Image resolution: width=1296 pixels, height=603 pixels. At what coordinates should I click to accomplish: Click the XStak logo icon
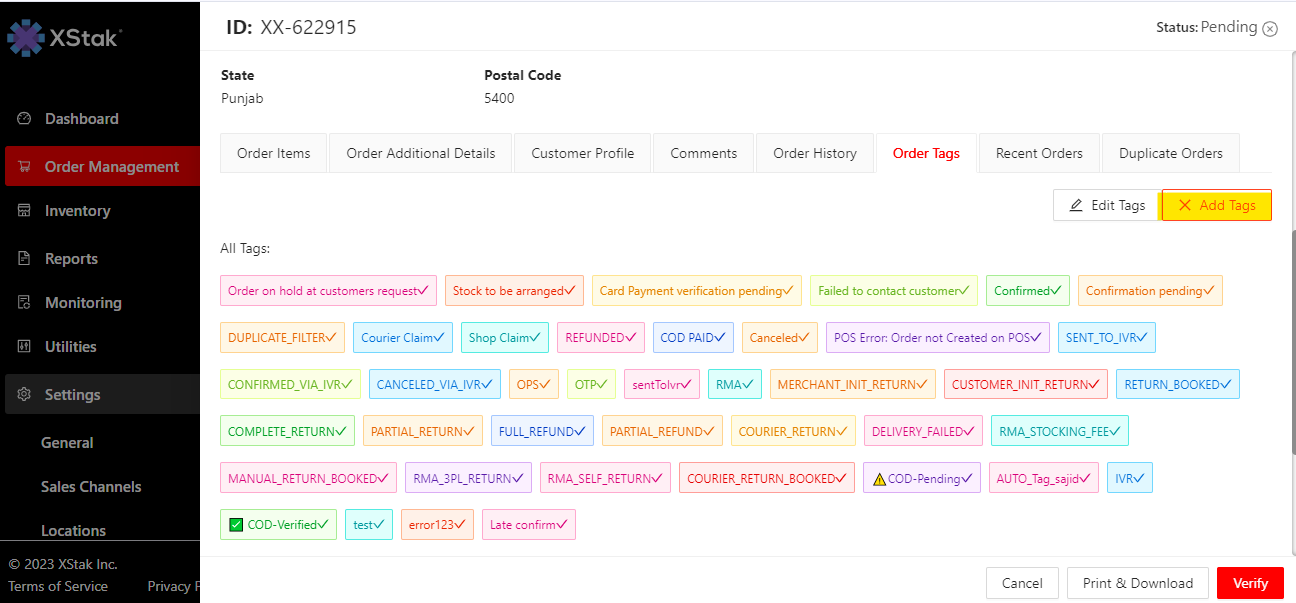[x=26, y=38]
